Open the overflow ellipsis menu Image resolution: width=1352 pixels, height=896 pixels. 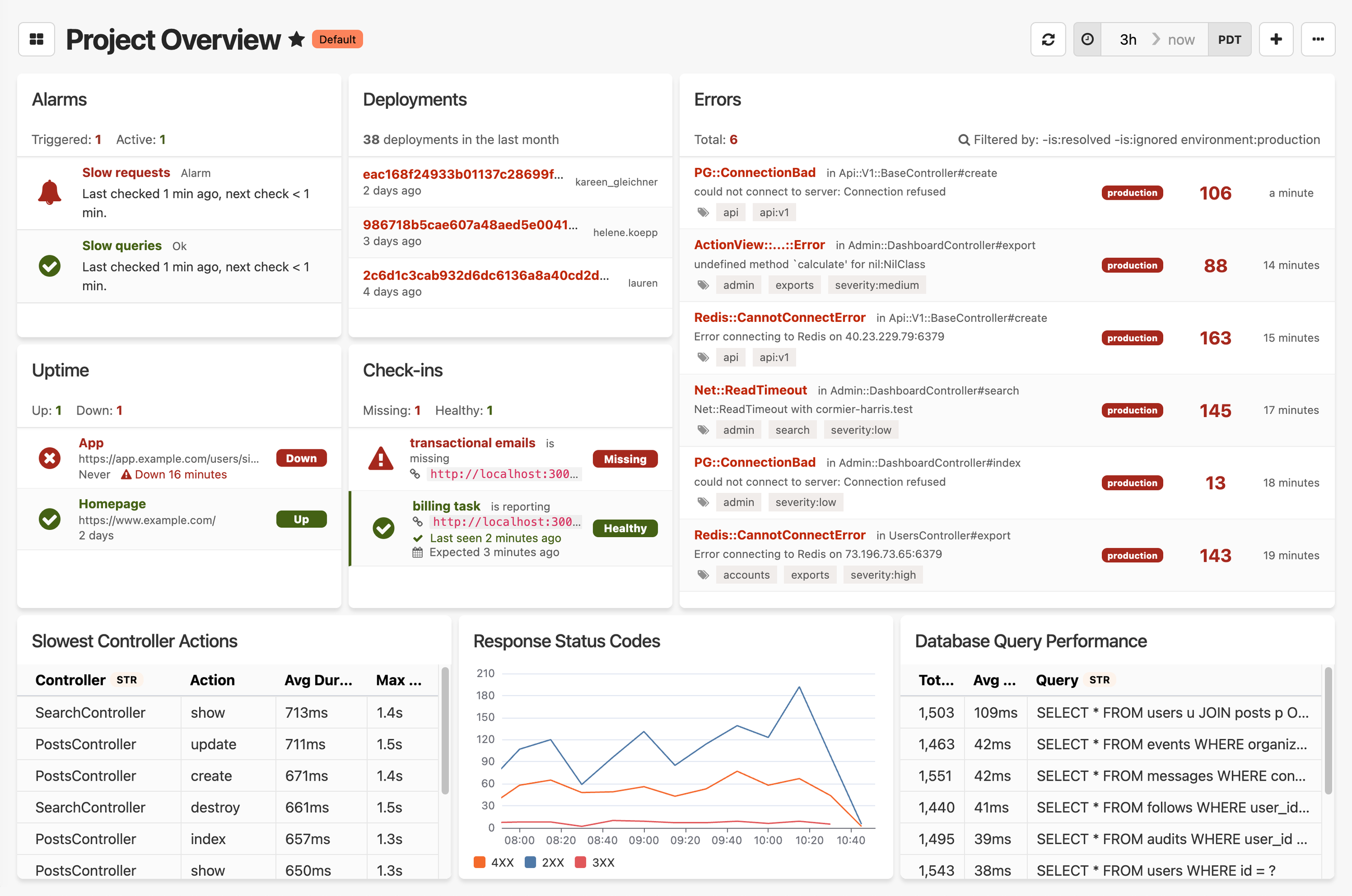(1318, 39)
